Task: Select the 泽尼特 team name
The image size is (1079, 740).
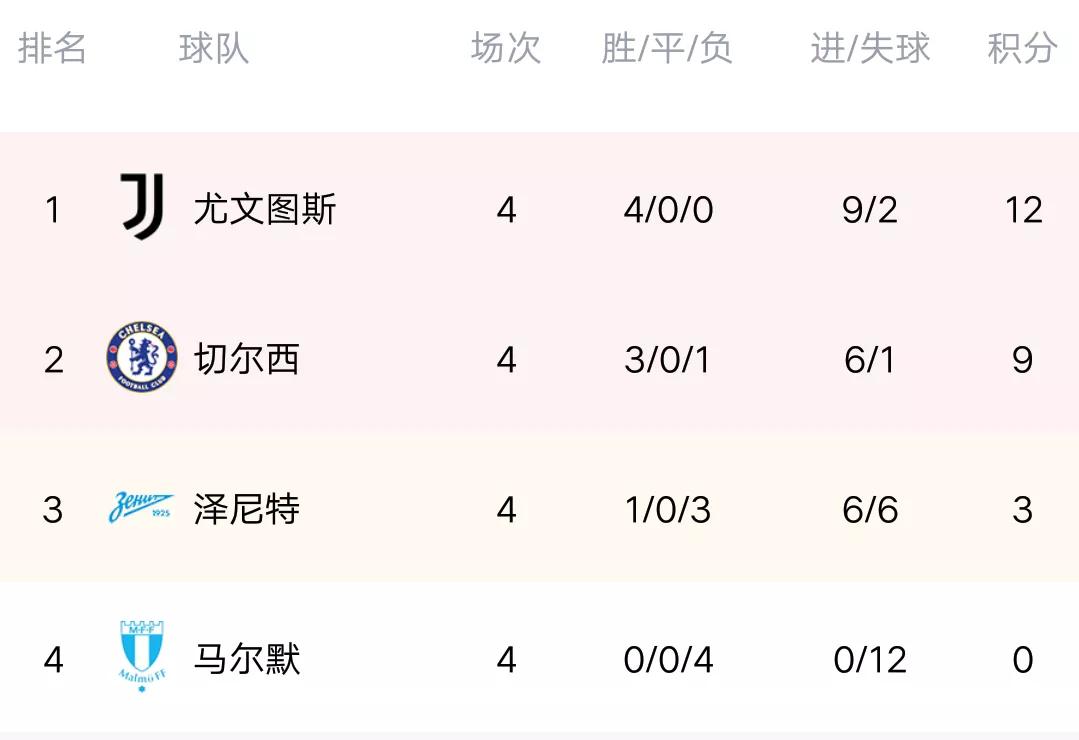Action: [247, 510]
